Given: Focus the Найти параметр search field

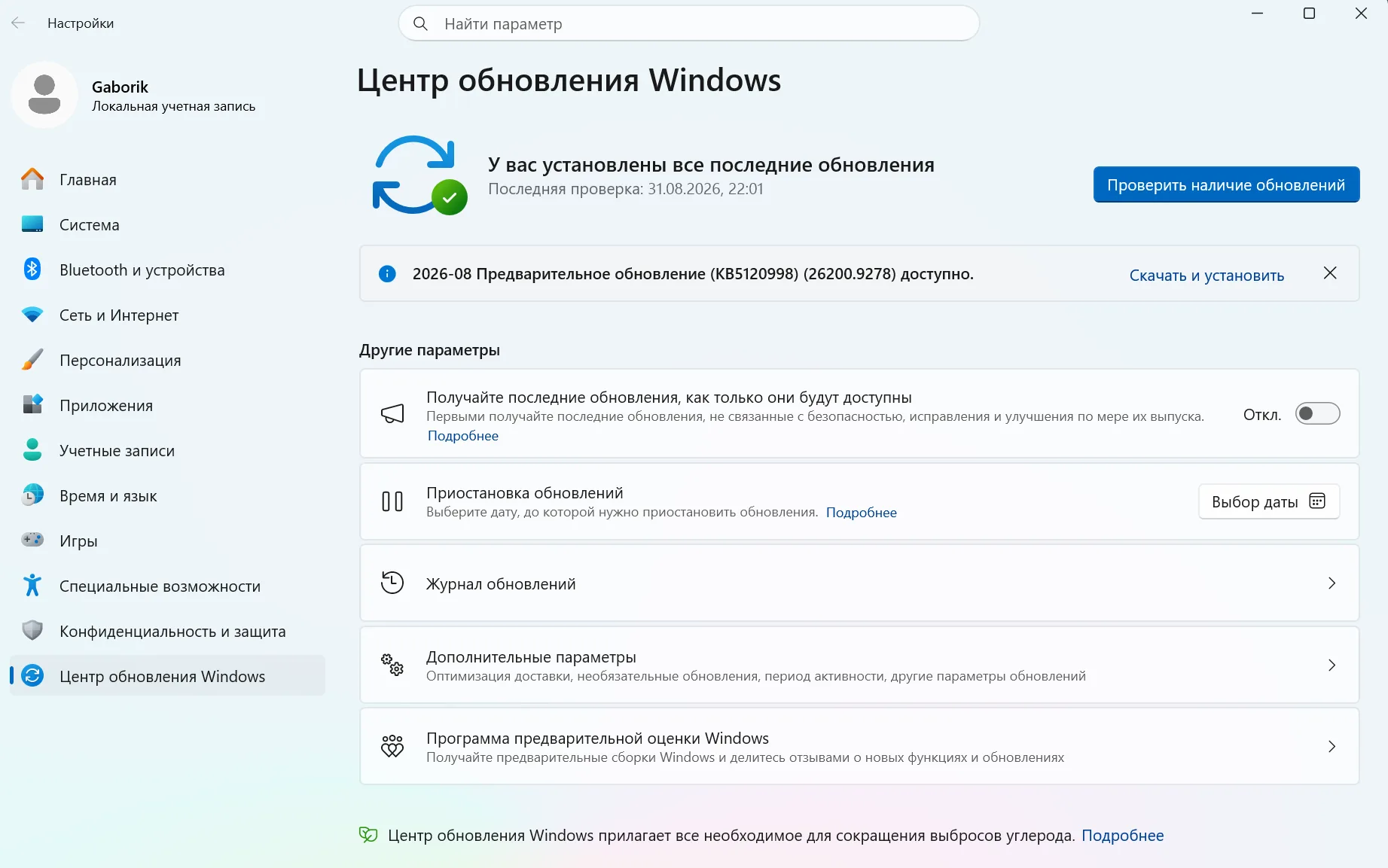Looking at the screenshot, I should (689, 23).
